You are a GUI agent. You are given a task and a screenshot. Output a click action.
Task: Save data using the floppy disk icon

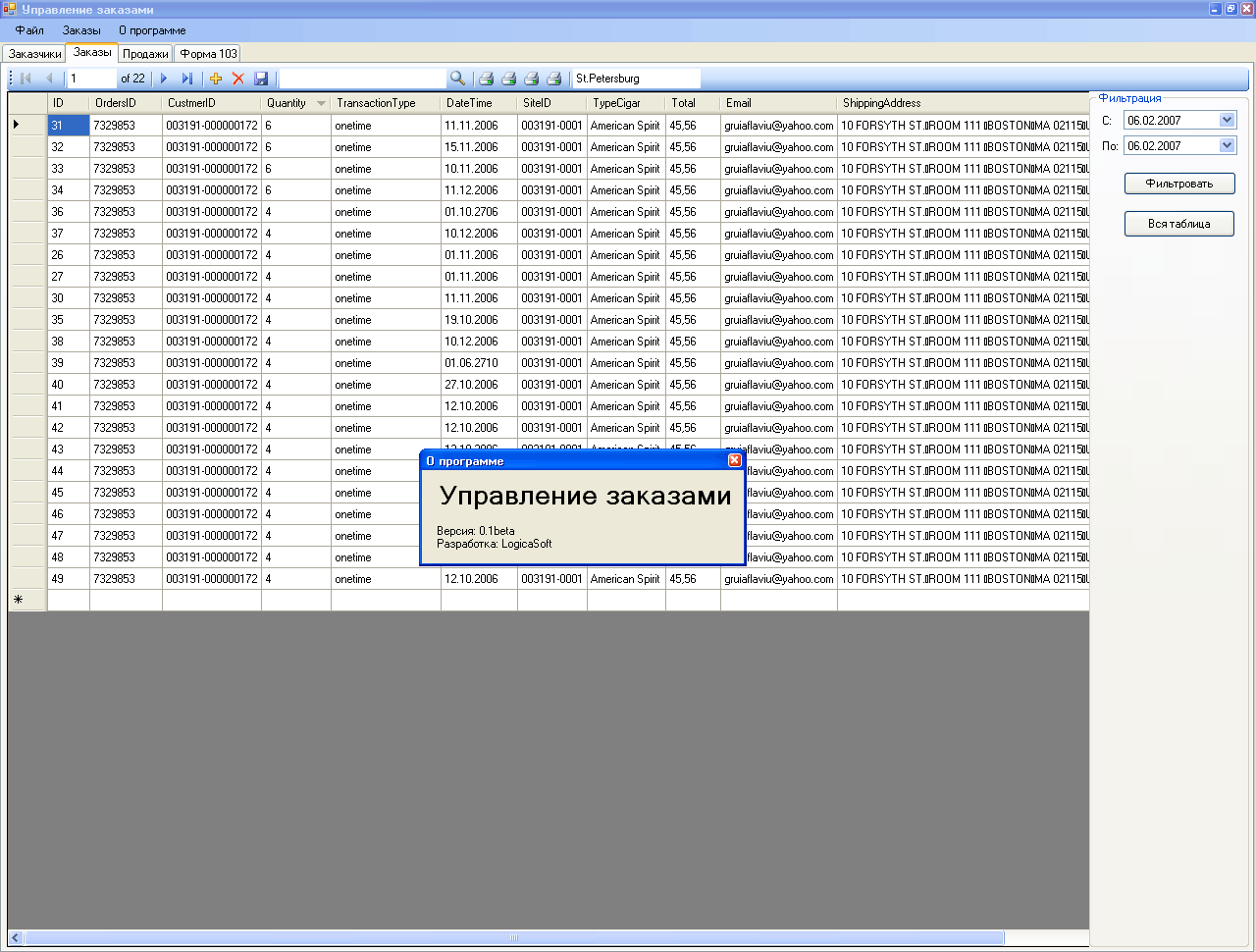coord(261,79)
